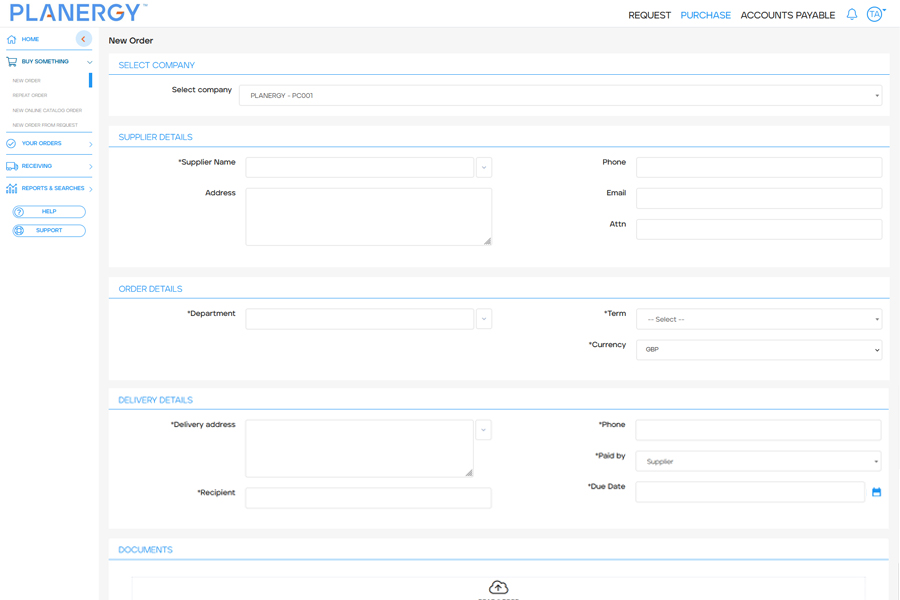Open the Accounts Payable top menu
Screen dimensions: 900x600
787,15
